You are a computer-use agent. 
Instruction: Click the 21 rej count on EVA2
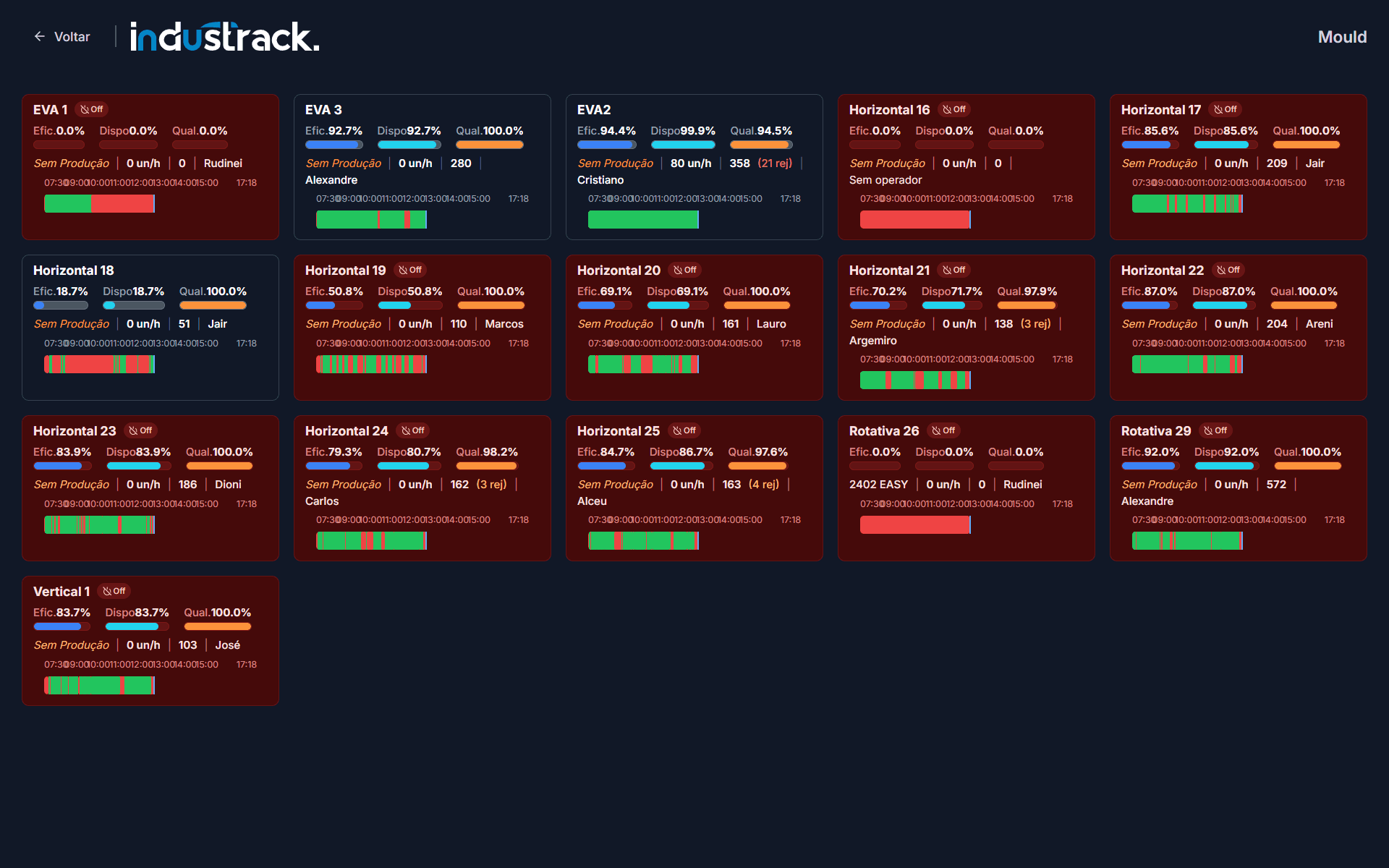tap(775, 163)
